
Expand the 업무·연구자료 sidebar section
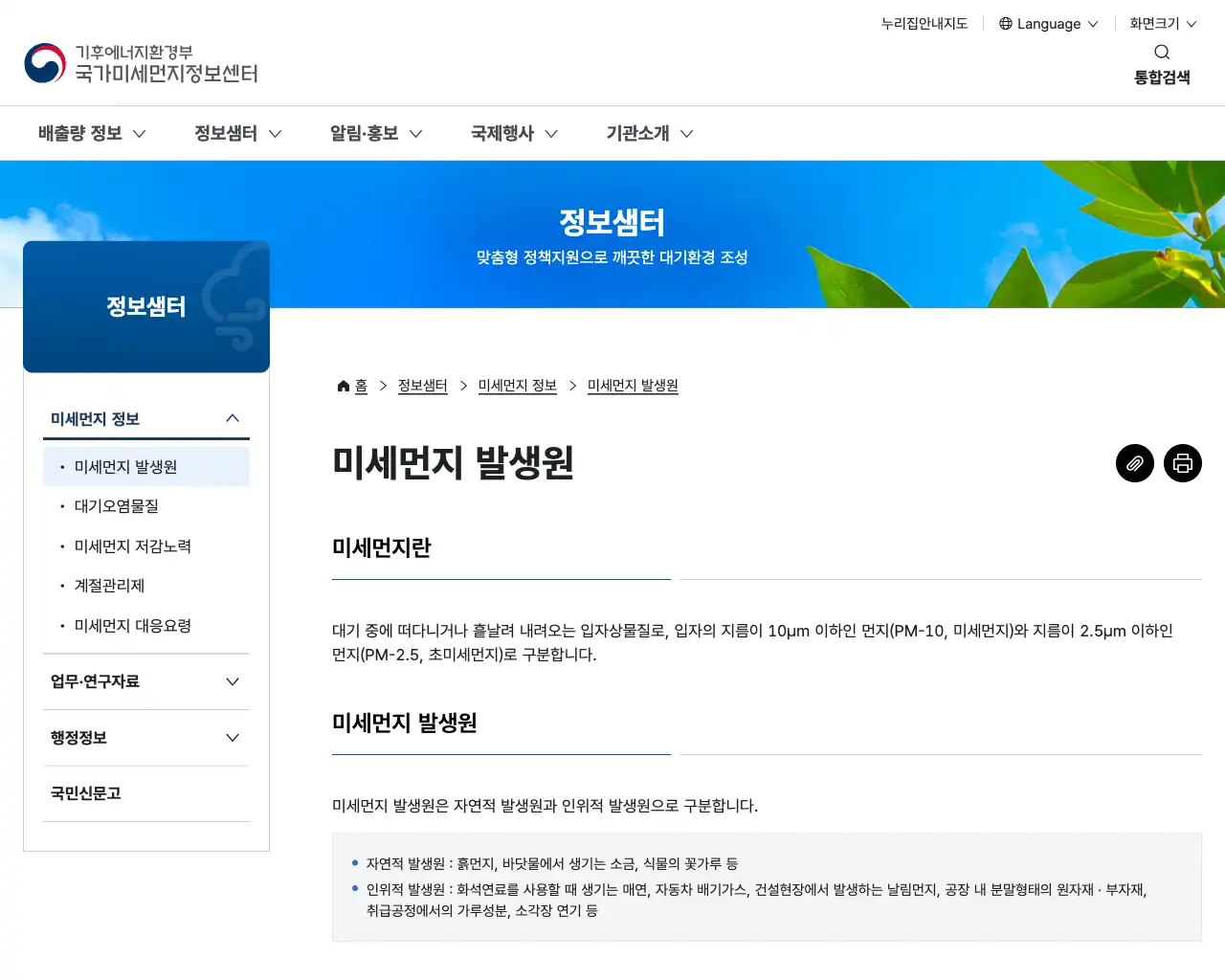[x=146, y=681]
